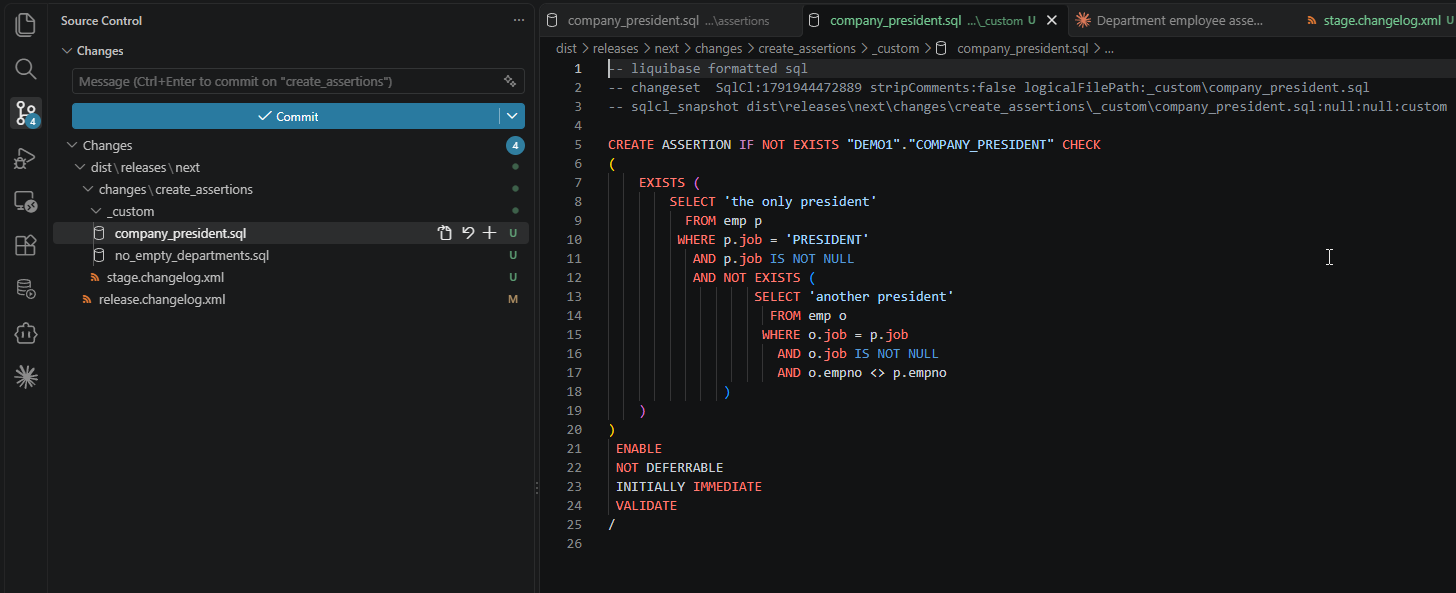Select the Source Control activity bar icon
The width and height of the screenshot is (1456, 593).
point(26,113)
